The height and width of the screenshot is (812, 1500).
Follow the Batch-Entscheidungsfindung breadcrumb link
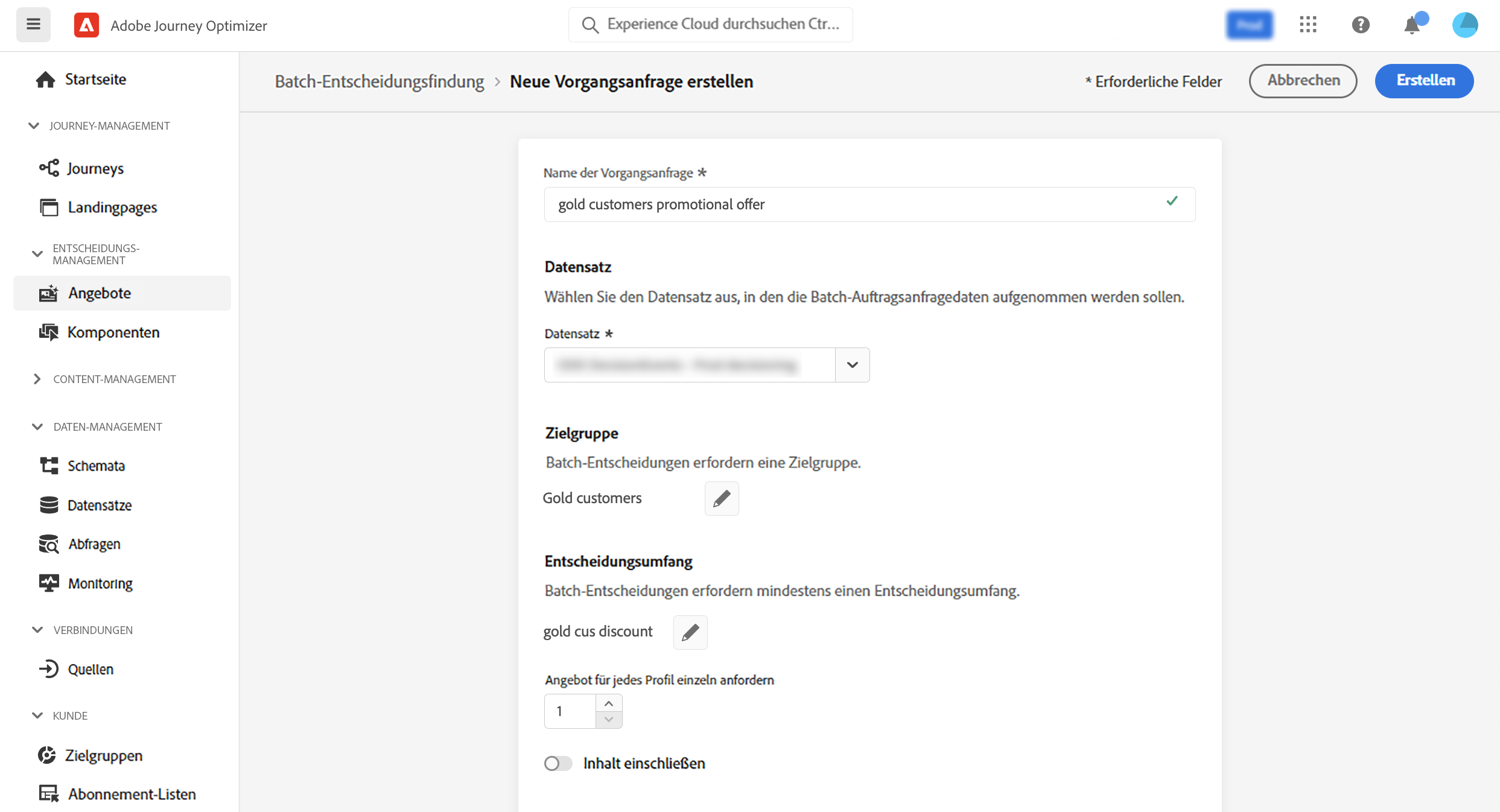(380, 81)
